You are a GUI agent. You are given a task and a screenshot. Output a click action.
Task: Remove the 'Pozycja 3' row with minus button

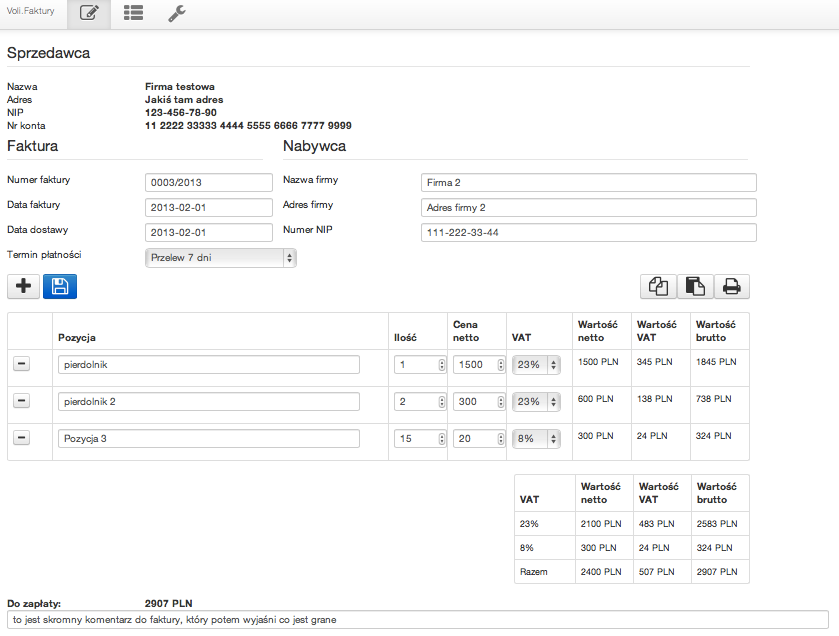[21, 438]
